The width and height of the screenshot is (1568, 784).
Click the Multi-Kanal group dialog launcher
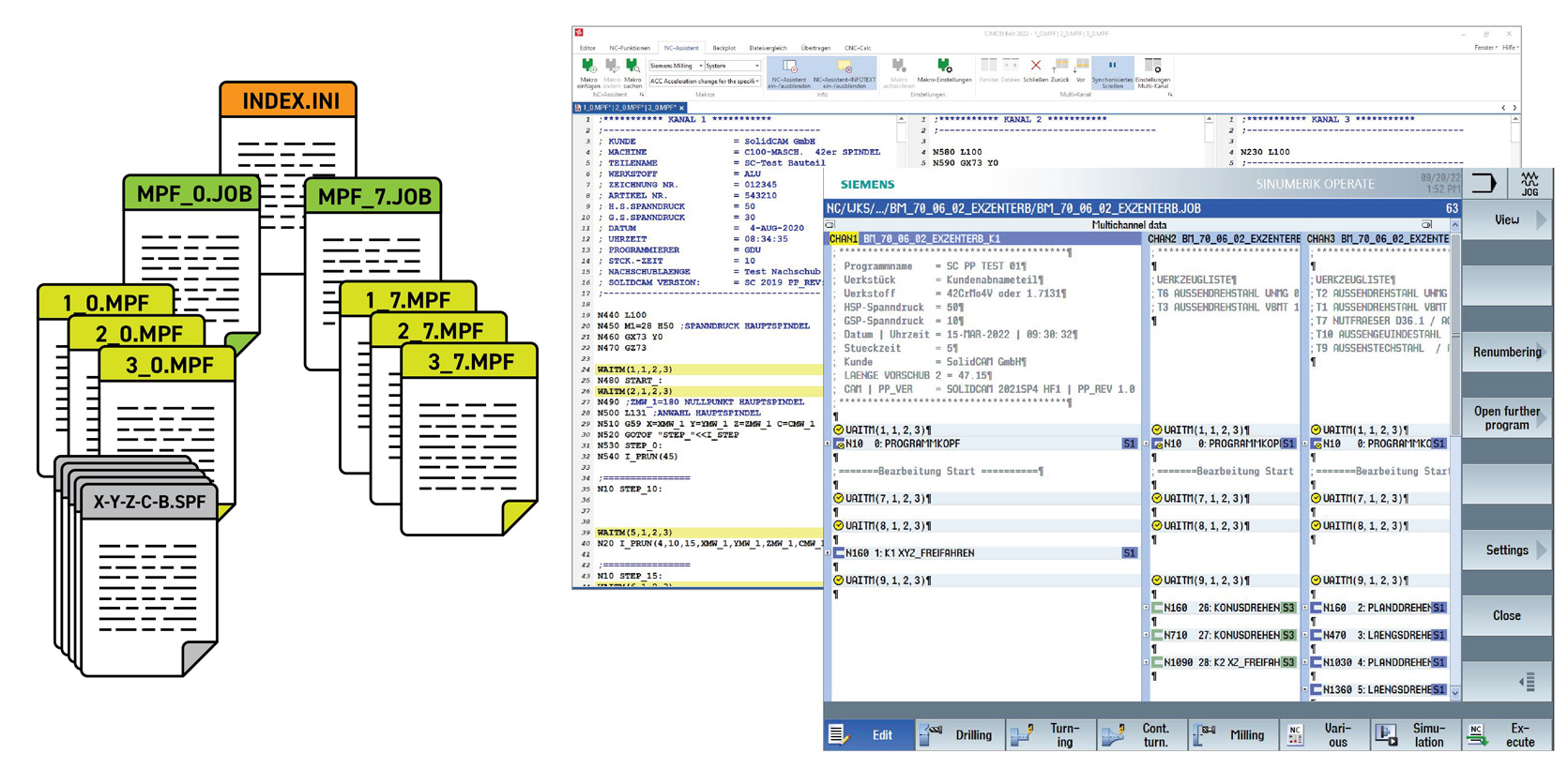coord(1170,95)
